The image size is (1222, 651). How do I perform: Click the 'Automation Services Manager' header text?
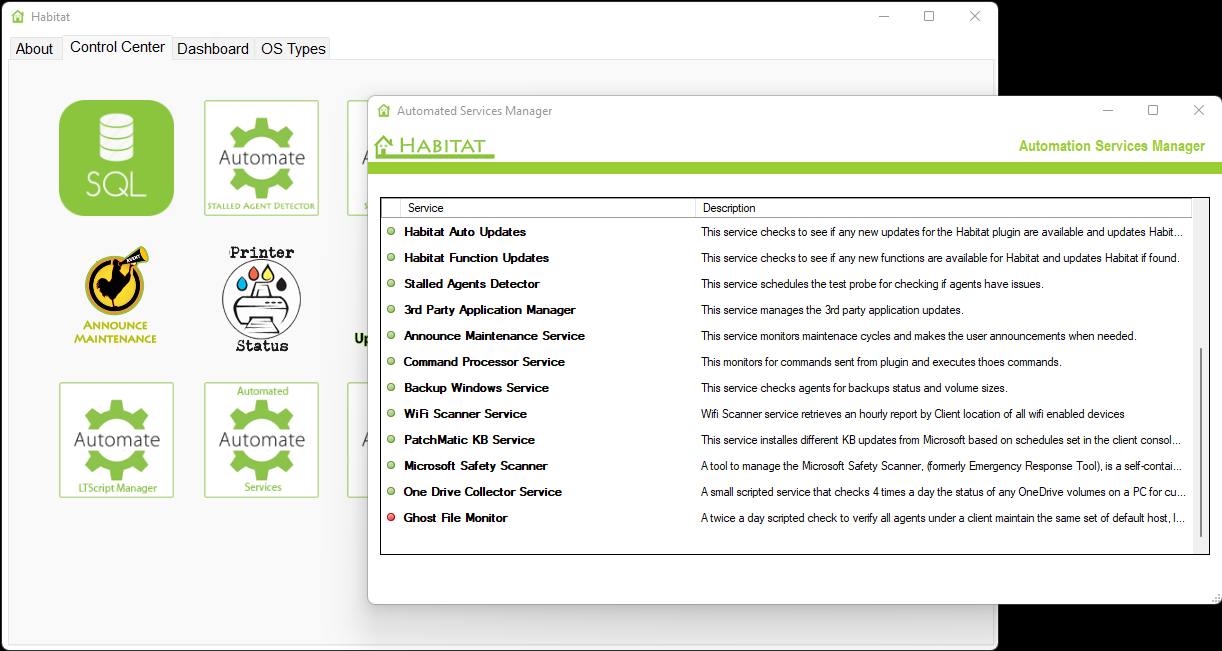[1112, 146]
